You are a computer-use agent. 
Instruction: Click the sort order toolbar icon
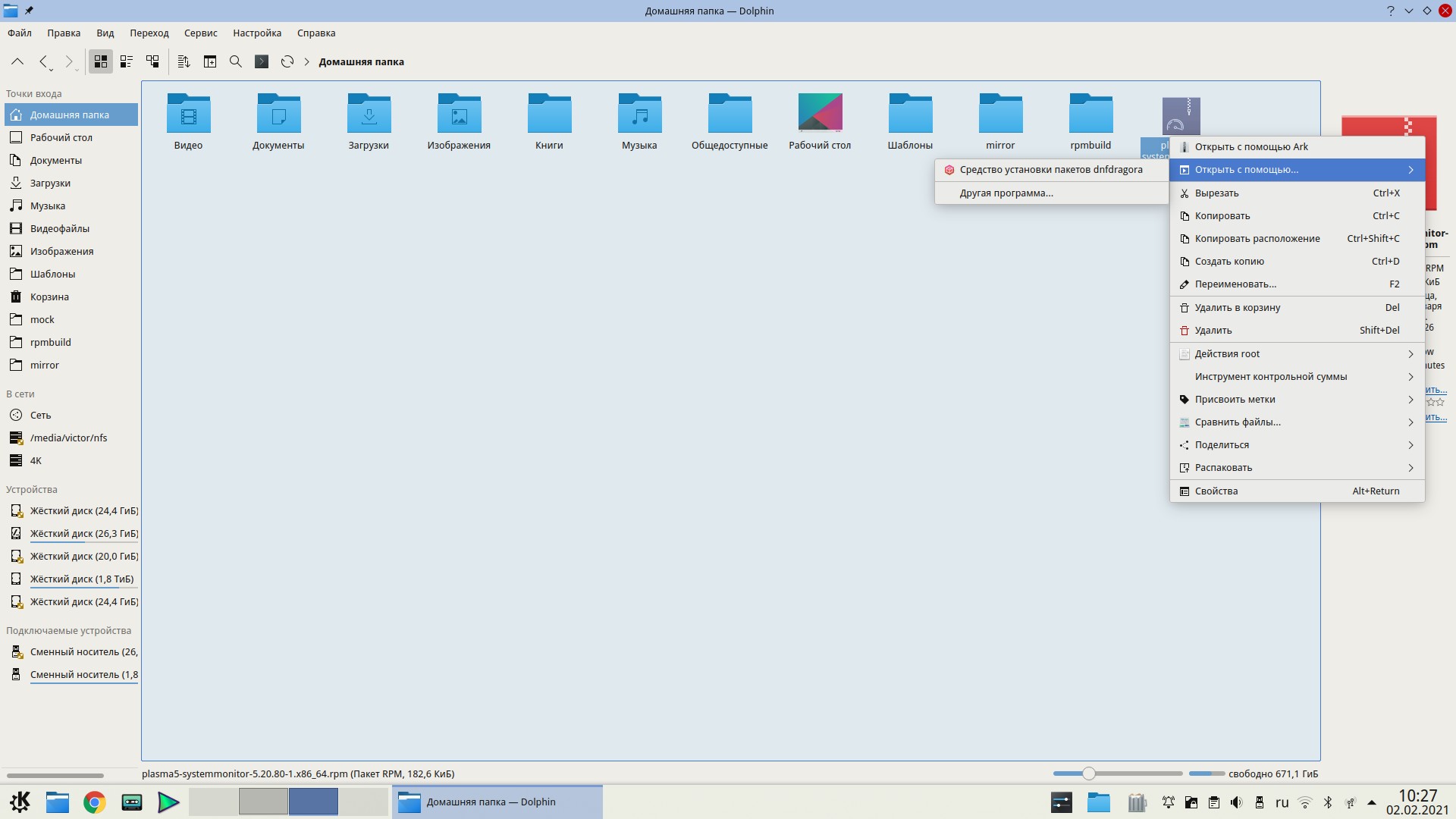point(184,61)
